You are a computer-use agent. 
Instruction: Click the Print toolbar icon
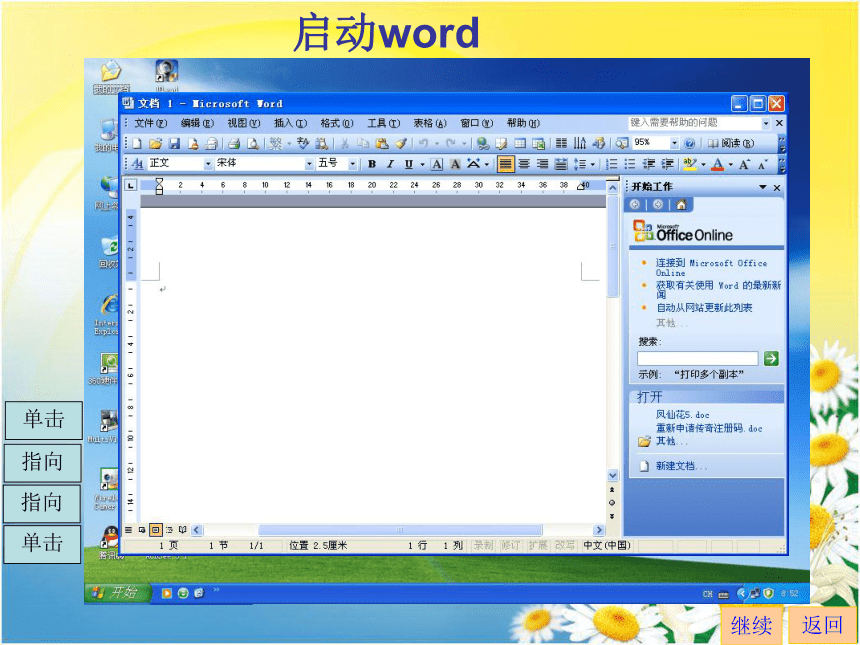234,144
